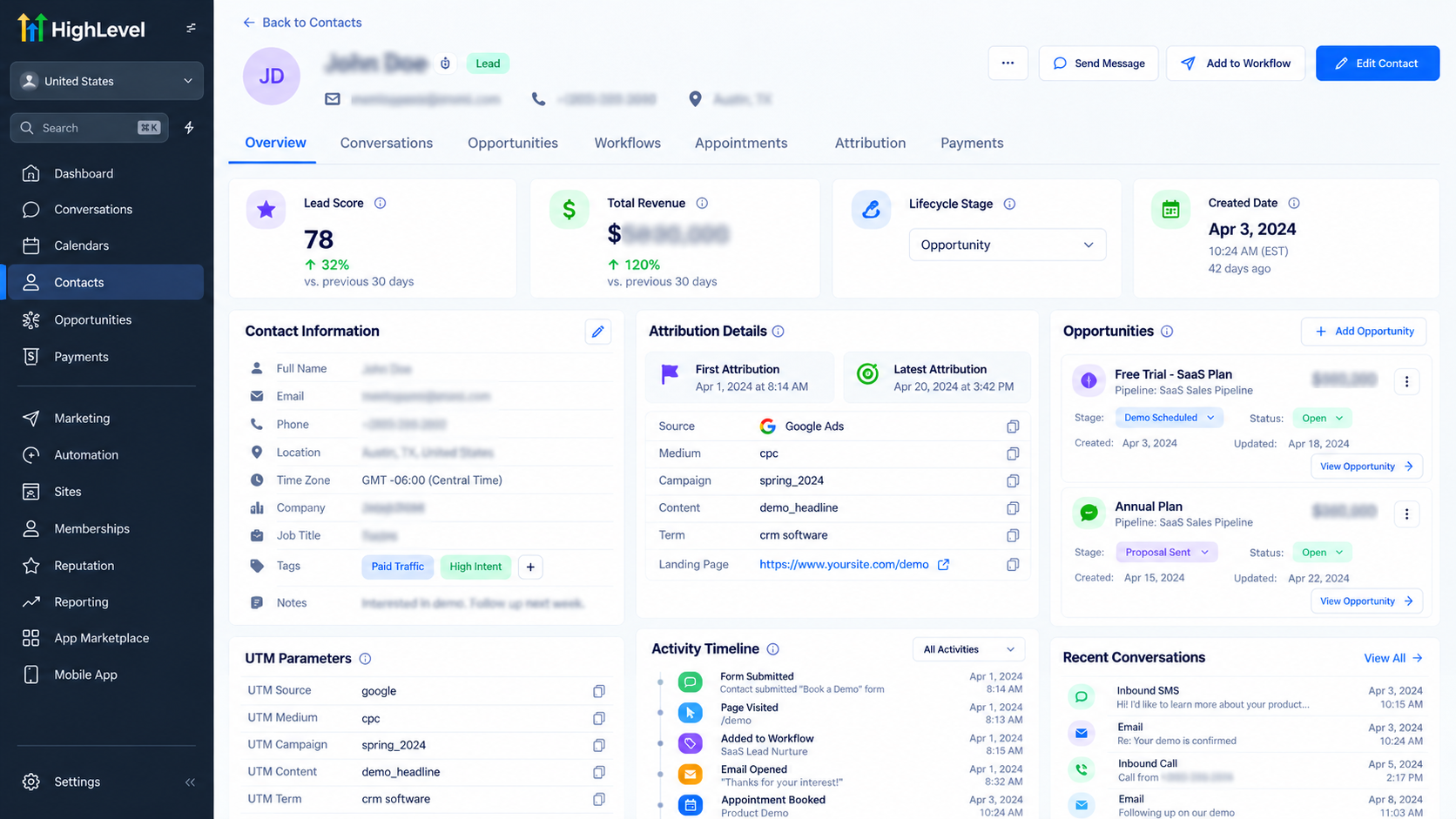Image resolution: width=1456 pixels, height=819 pixels.
Task: Click Edit Contact button
Action: (x=1377, y=63)
